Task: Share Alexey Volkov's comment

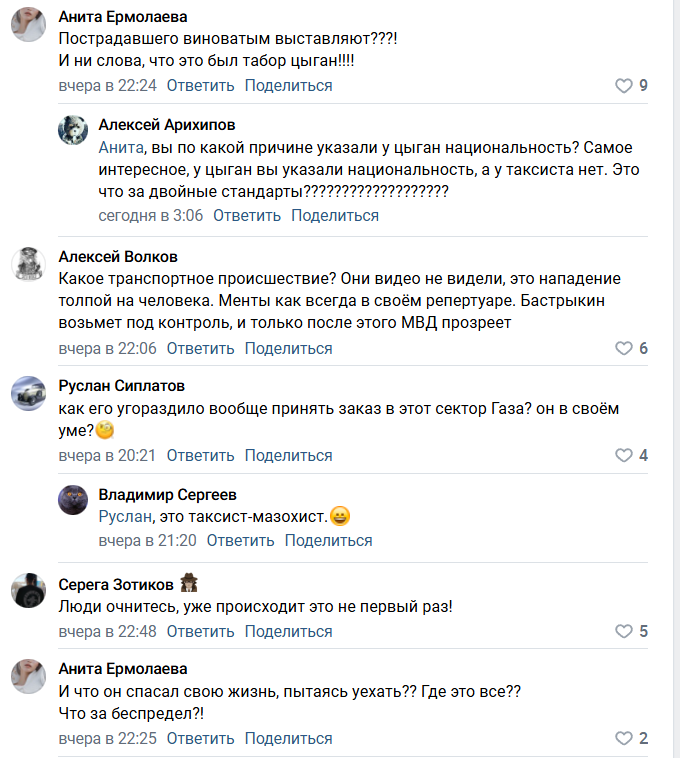Action: (288, 349)
